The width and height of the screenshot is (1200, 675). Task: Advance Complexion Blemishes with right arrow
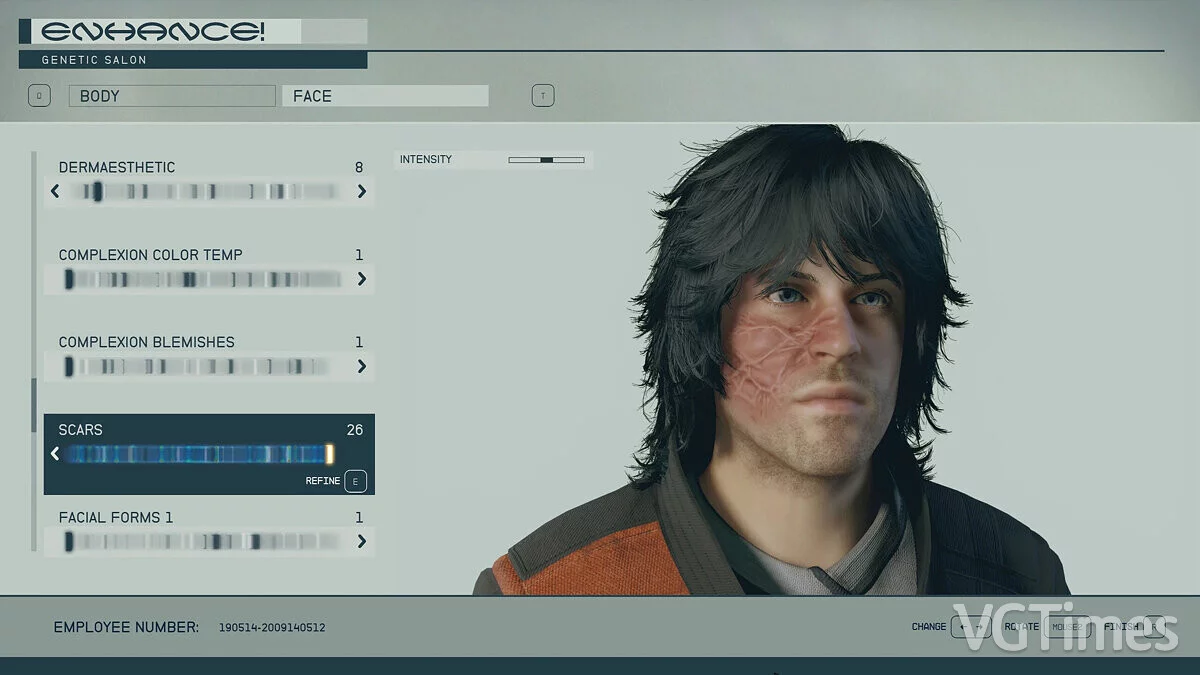point(361,367)
